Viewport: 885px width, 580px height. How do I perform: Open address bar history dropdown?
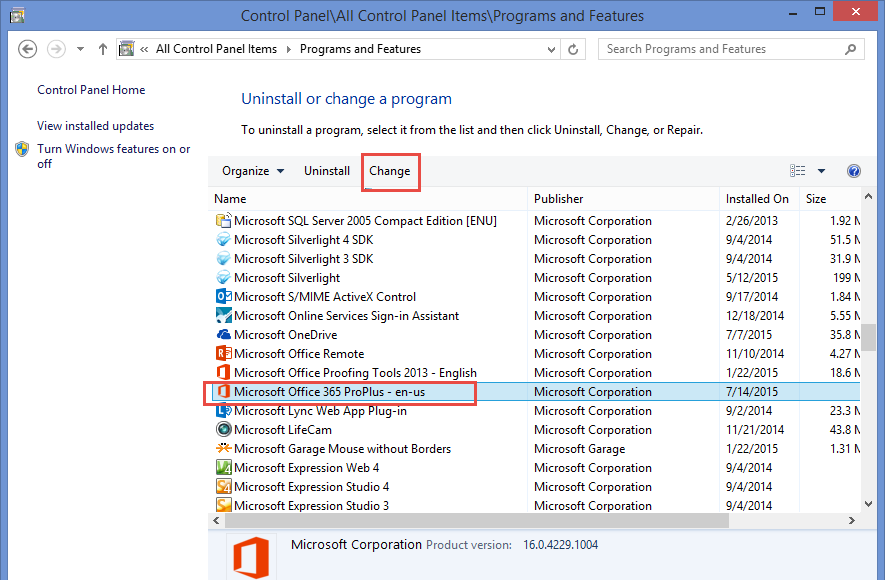pos(548,49)
